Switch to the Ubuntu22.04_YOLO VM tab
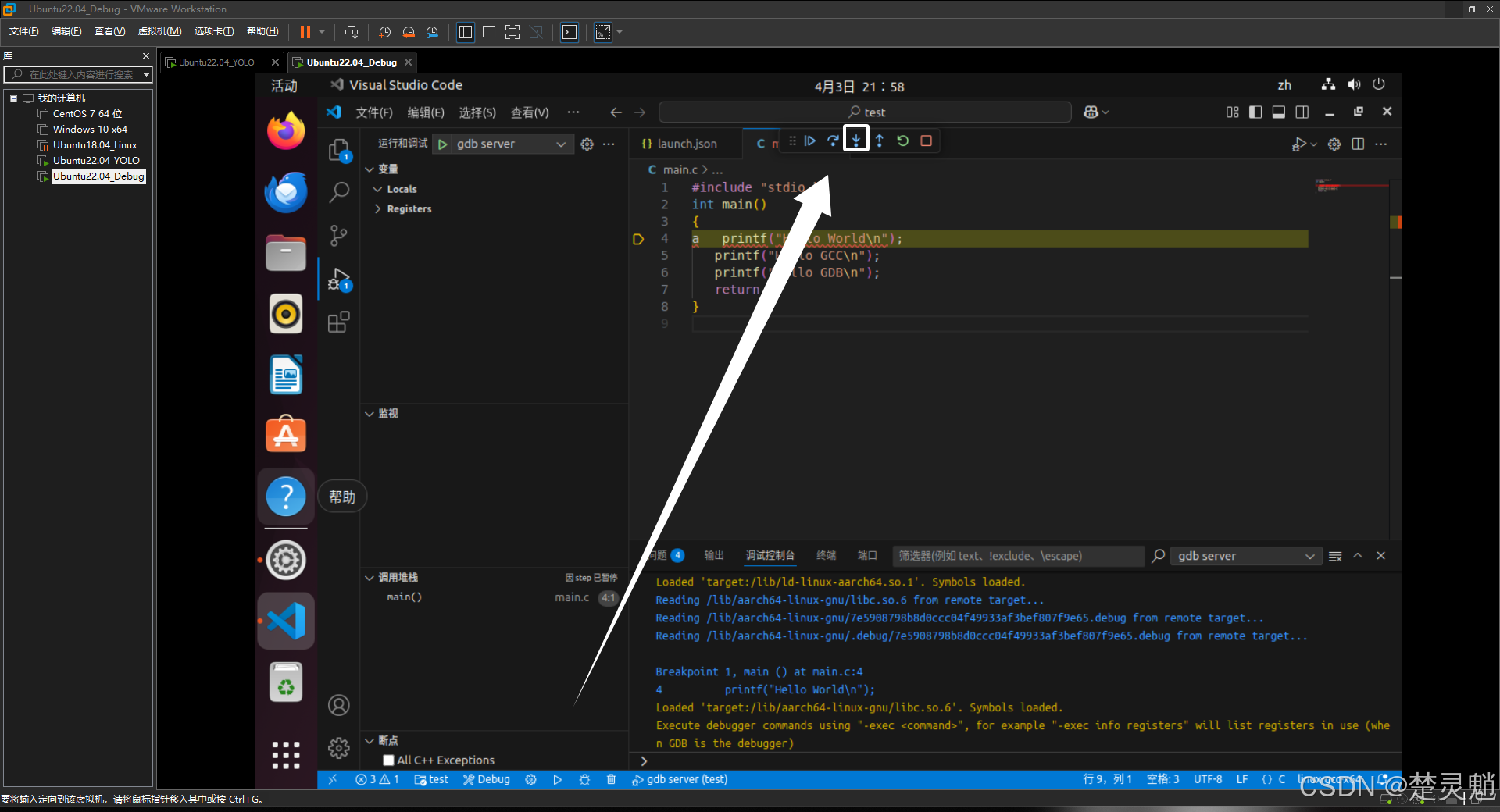This screenshot has width=1500, height=812. 216,62
